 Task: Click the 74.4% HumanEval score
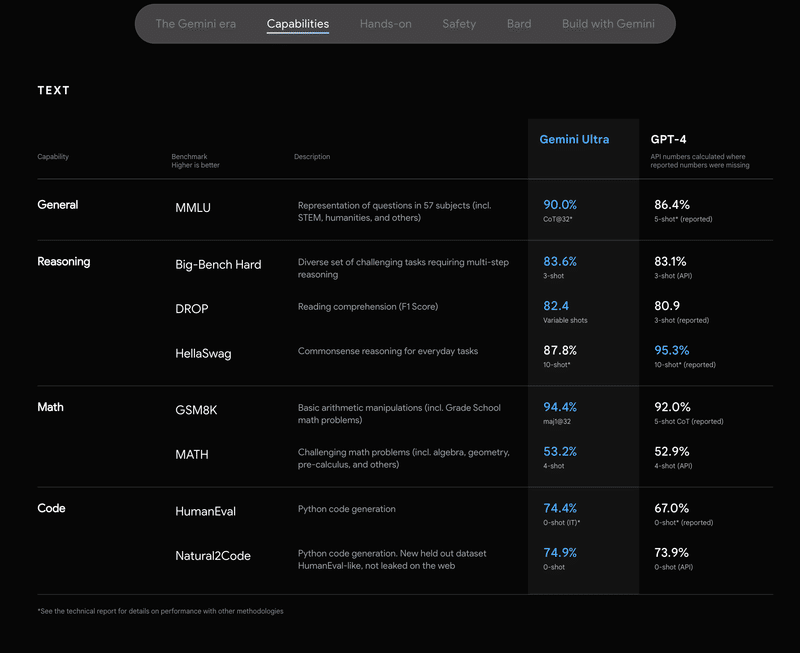pyautogui.click(x=560, y=508)
